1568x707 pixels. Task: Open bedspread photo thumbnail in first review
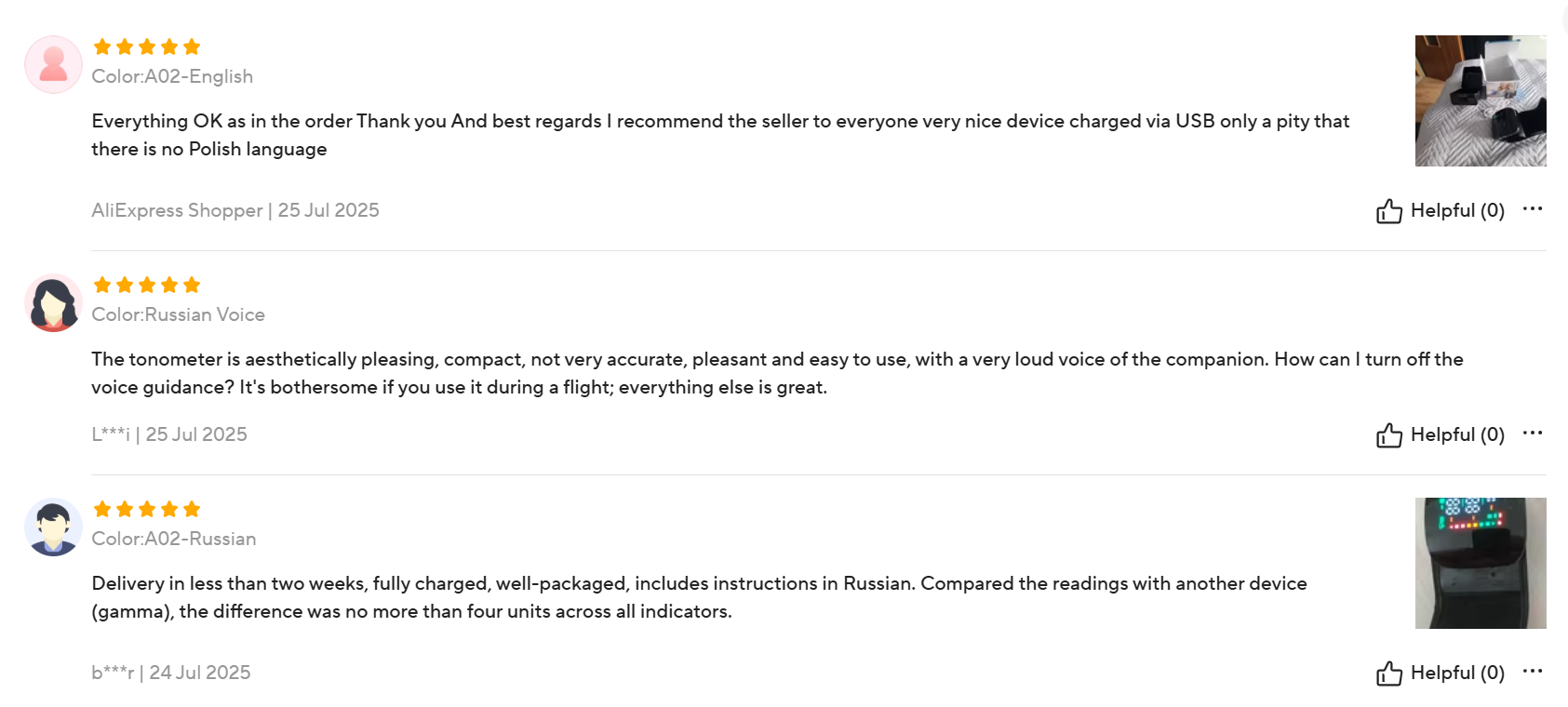[x=1480, y=100]
